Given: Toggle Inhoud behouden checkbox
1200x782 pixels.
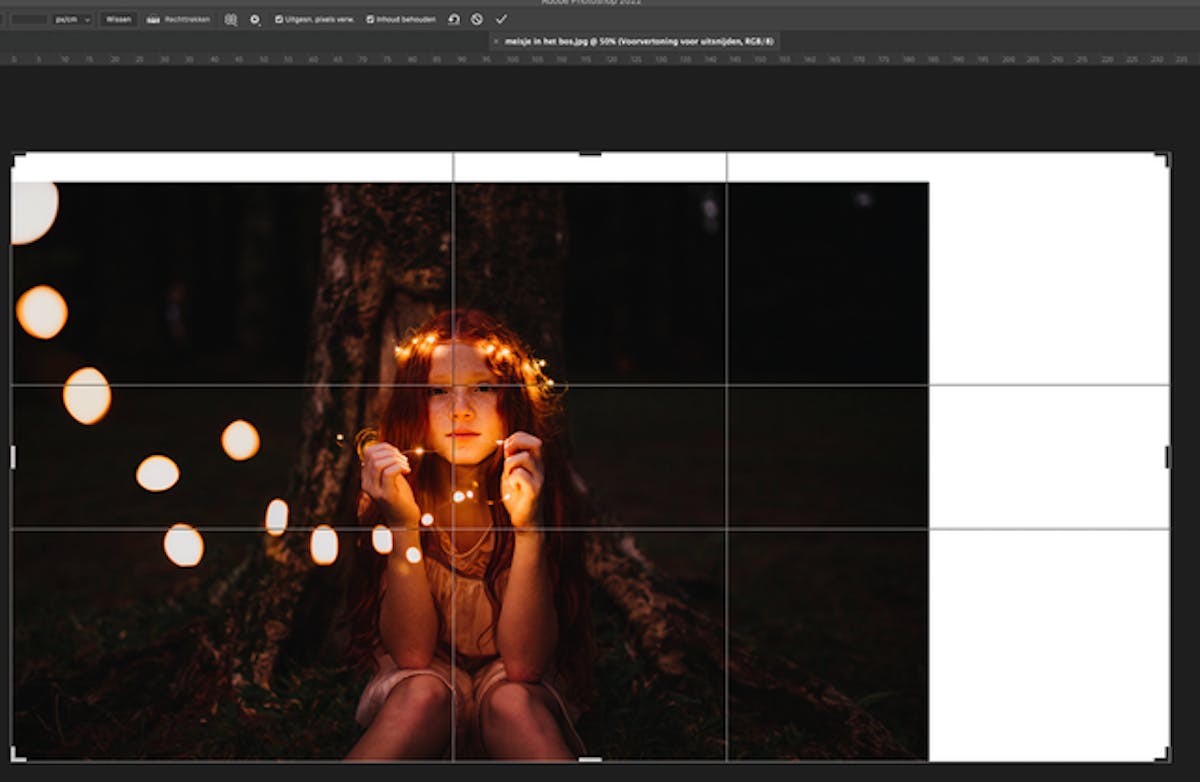Looking at the screenshot, I should click(x=370, y=19).
